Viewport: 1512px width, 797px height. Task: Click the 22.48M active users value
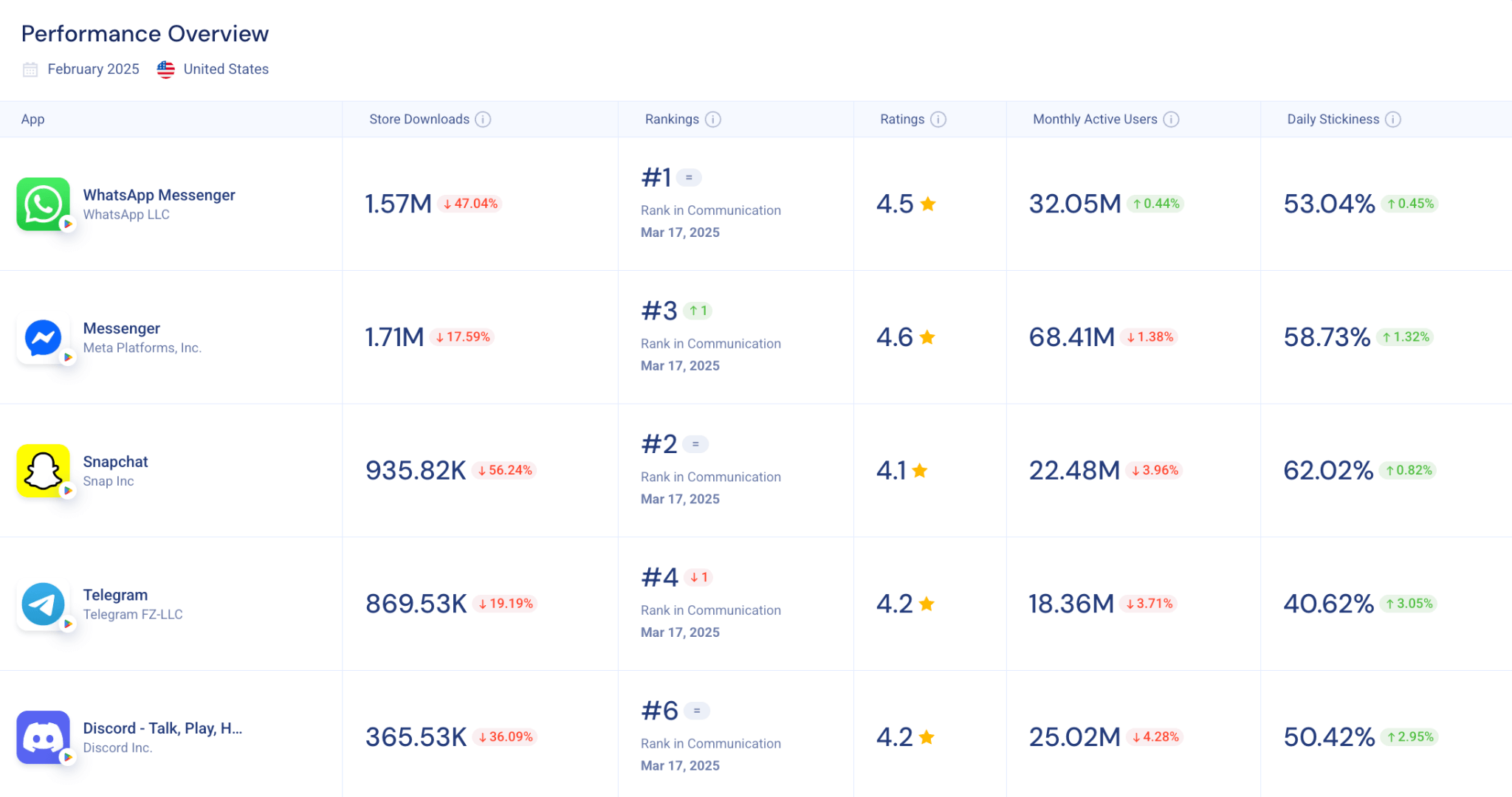tap(1075, 471)
